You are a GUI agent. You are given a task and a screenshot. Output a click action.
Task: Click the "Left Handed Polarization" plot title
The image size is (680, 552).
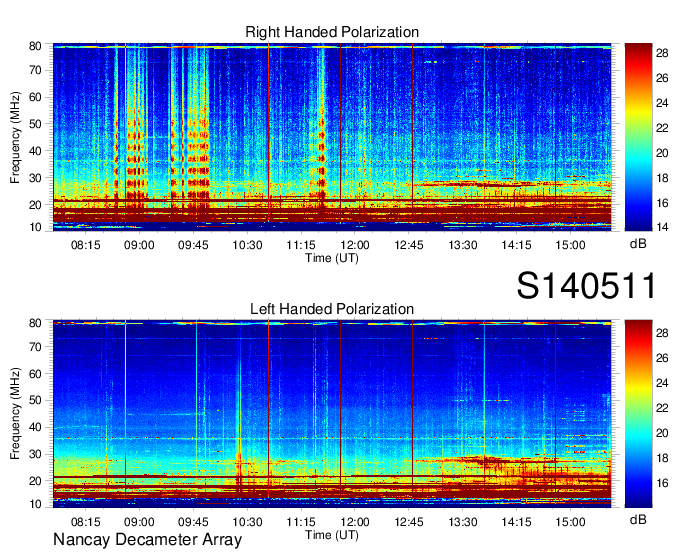(x=332, y=309)
